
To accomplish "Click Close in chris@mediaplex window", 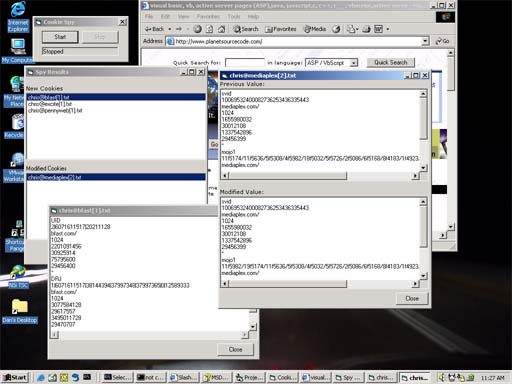I will coord(412,298).
